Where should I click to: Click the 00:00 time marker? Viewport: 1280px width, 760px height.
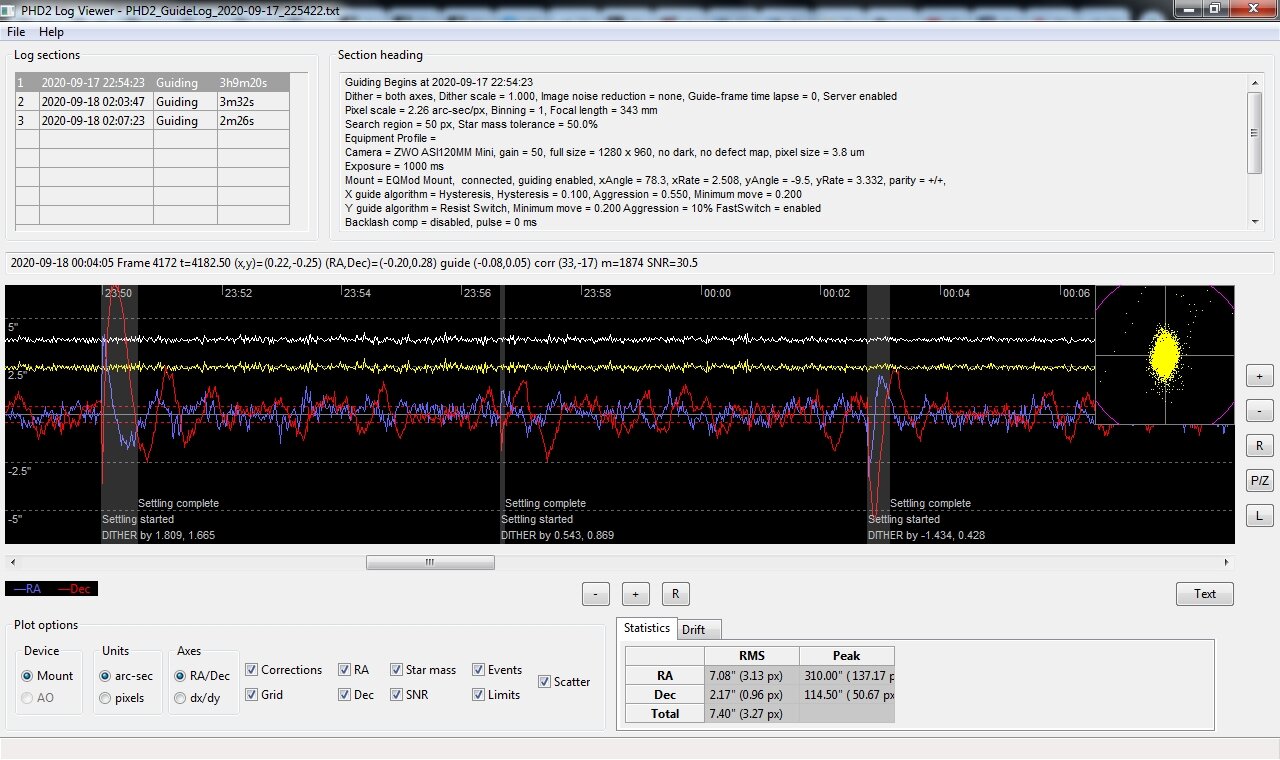717,293
